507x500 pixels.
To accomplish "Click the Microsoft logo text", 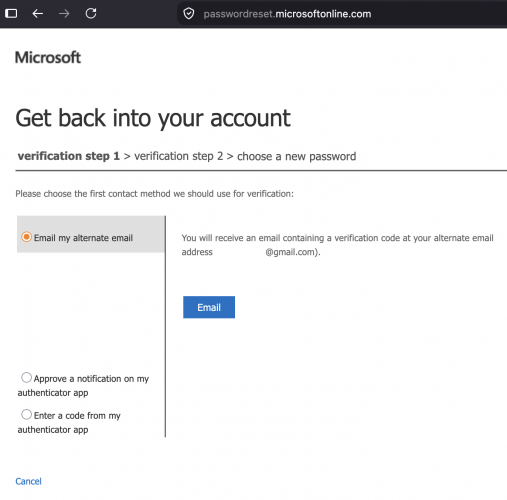I will tap(48, 57).
